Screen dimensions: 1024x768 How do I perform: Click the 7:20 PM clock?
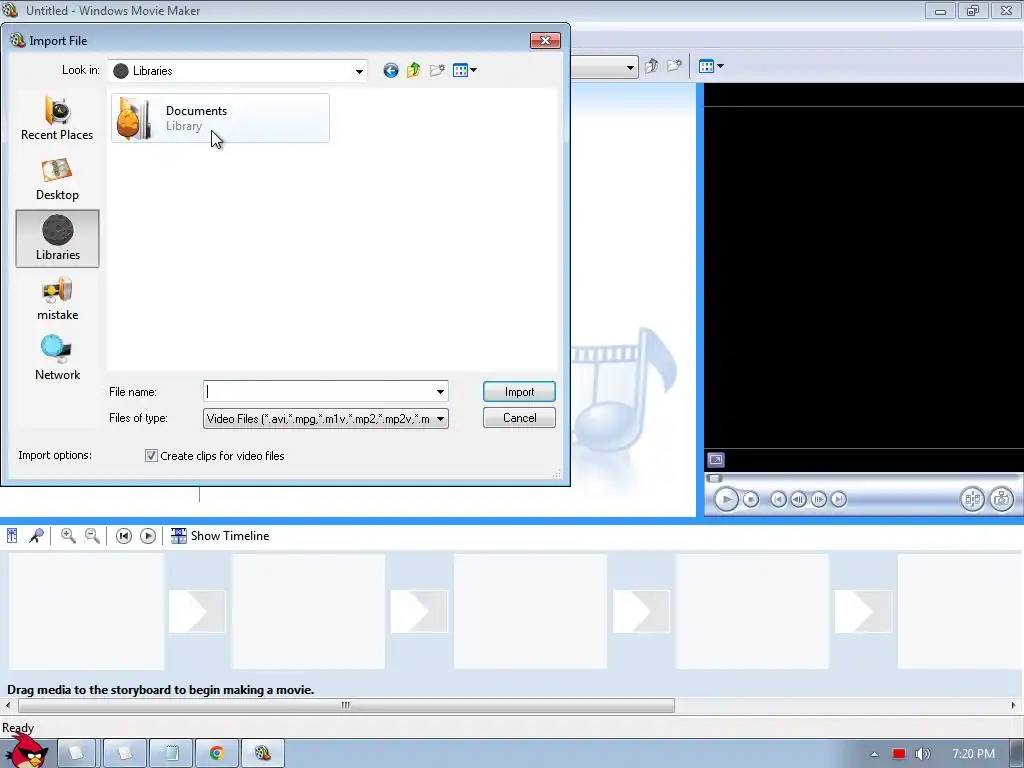[974, 754]
